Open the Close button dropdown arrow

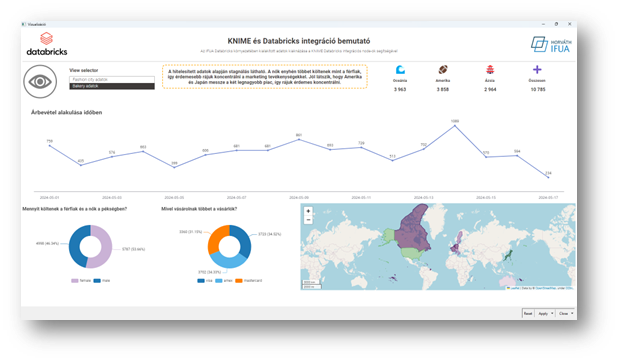coord(572,313)
